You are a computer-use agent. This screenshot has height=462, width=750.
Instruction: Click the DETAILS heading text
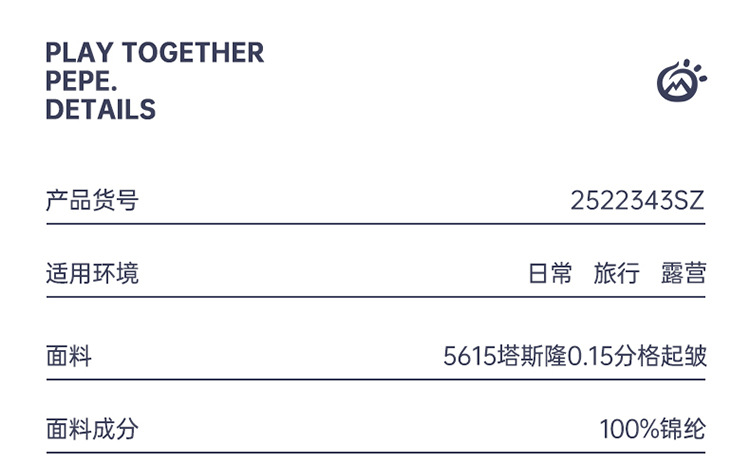tap(100, 110)
